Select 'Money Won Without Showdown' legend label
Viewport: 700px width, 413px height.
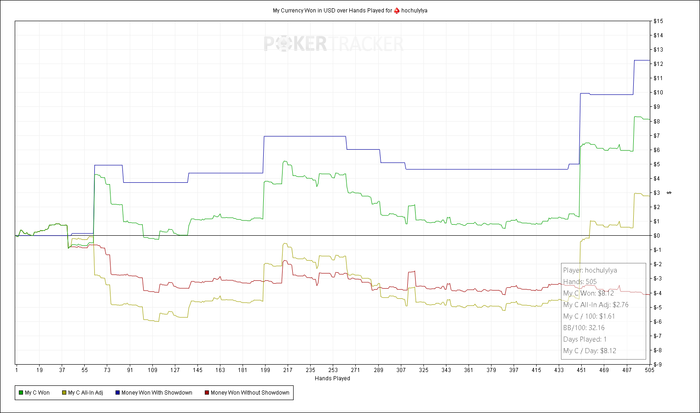coord(250,393)
